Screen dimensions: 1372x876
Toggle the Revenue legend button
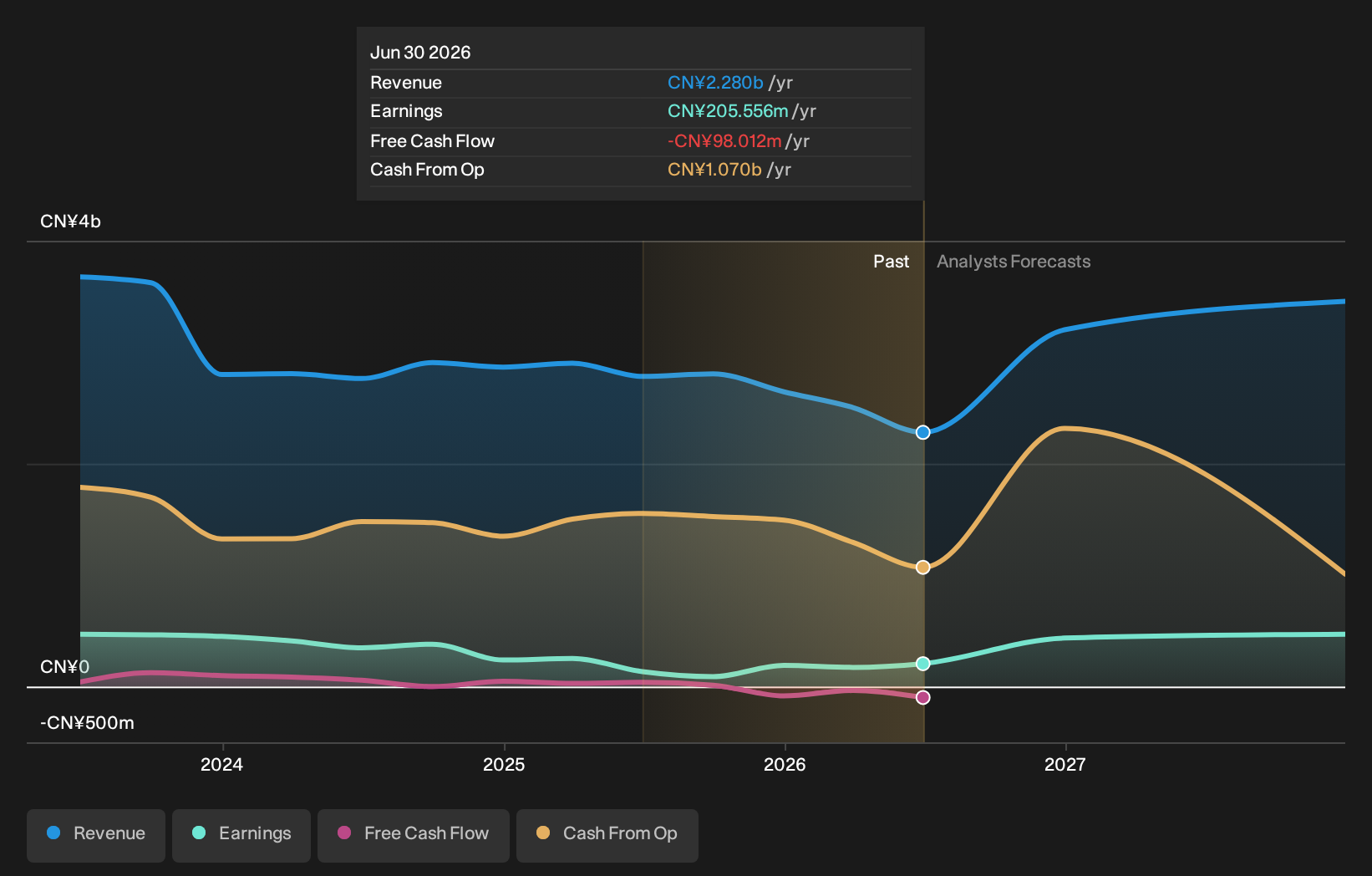tap(96, 835)
